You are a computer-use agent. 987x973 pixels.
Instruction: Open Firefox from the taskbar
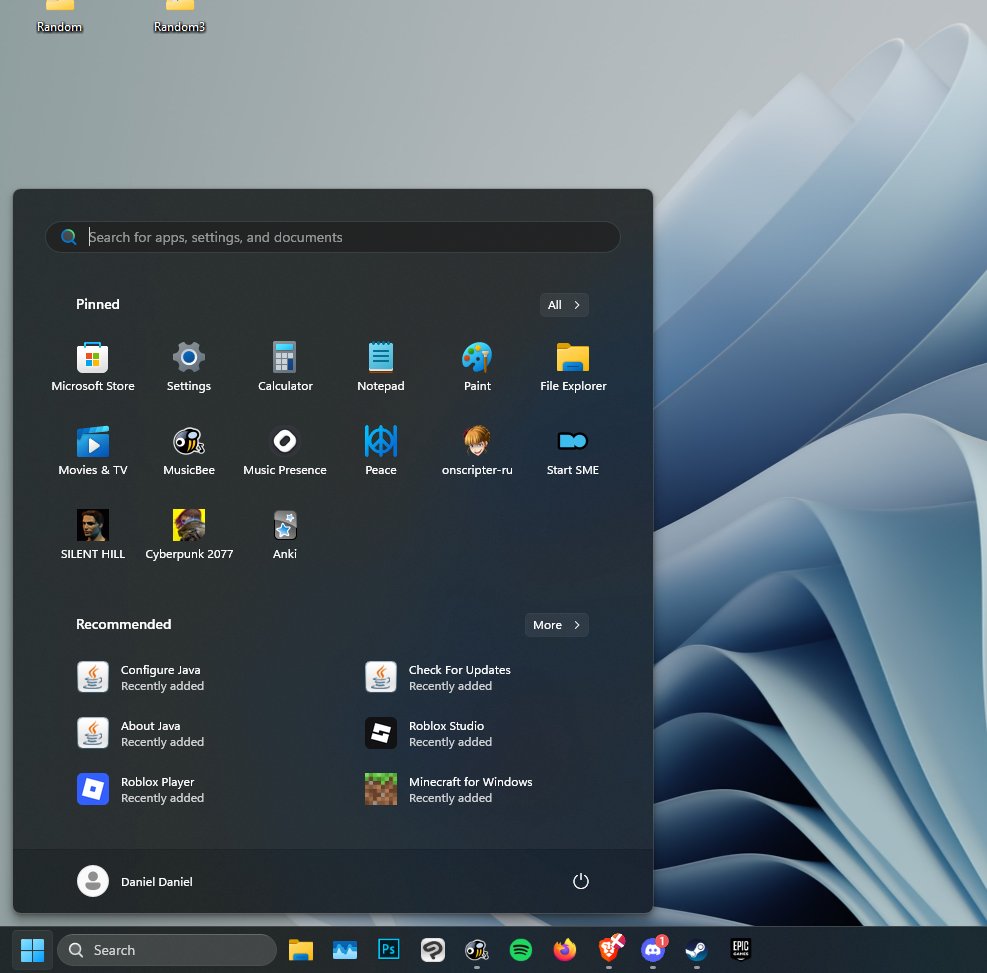[565, 949]
